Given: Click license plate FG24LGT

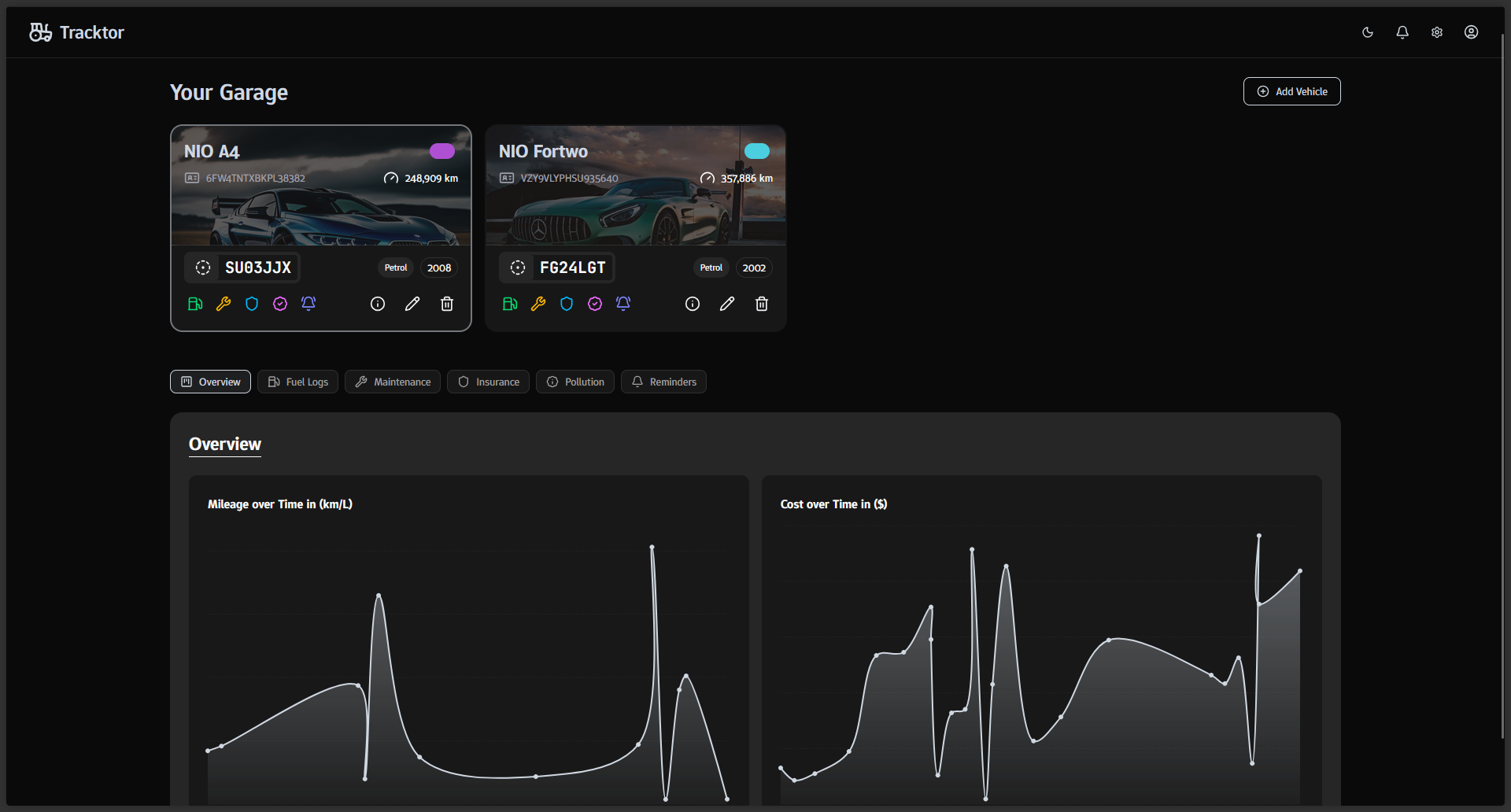Looking at the screenshot, I should 557,268.
